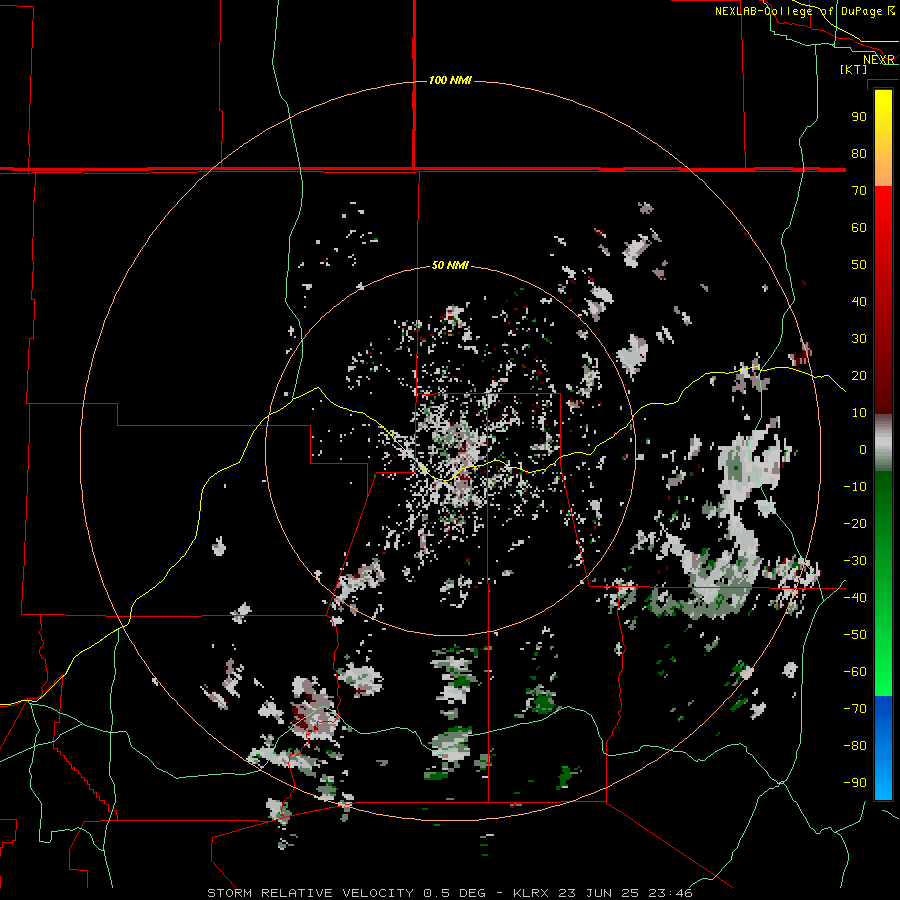Click the positive 50 scale value
Screen dimensions: 900x900
click(x=859, y=265)
